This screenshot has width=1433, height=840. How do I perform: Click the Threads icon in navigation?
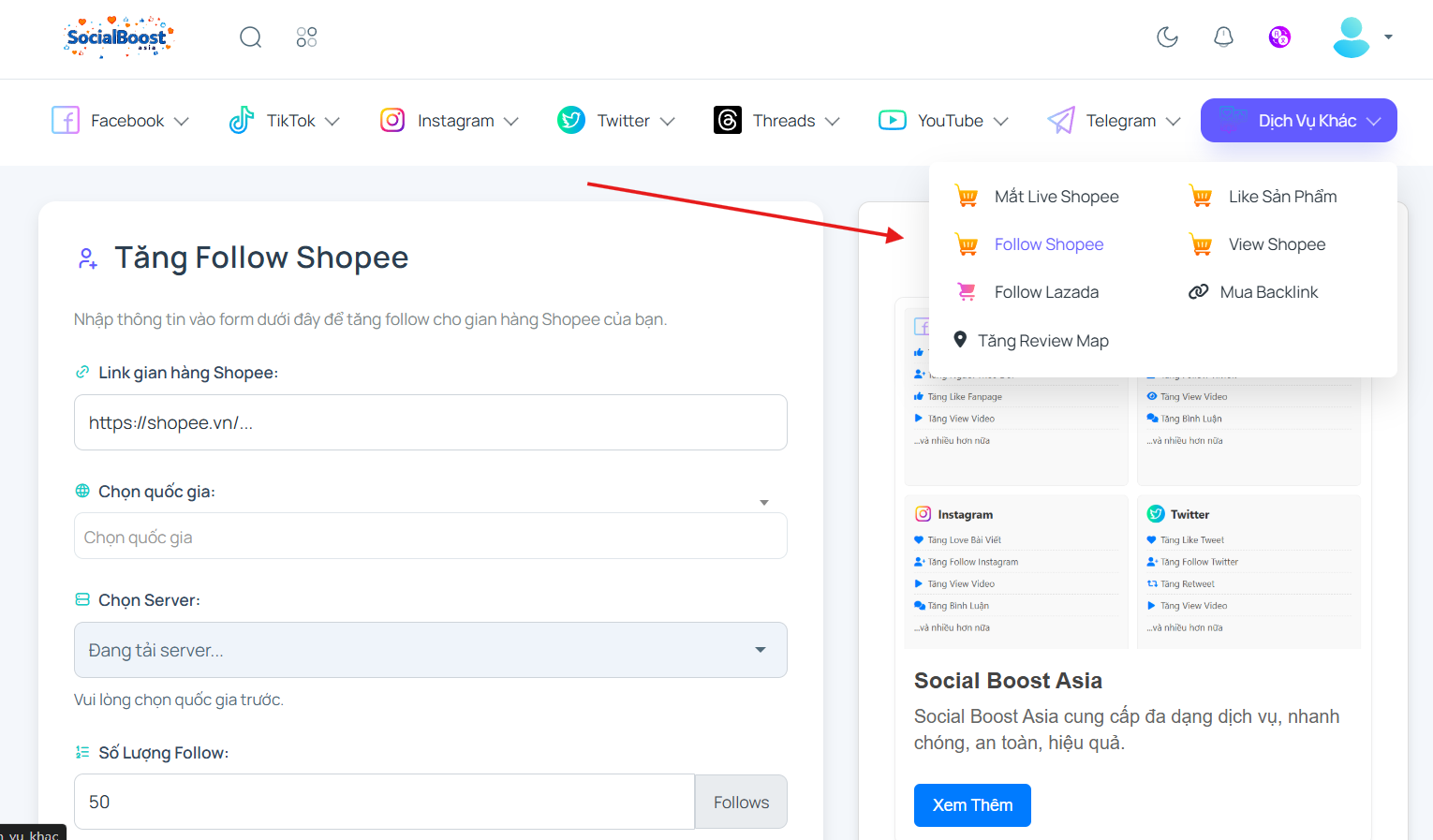(x=728, y=120)
